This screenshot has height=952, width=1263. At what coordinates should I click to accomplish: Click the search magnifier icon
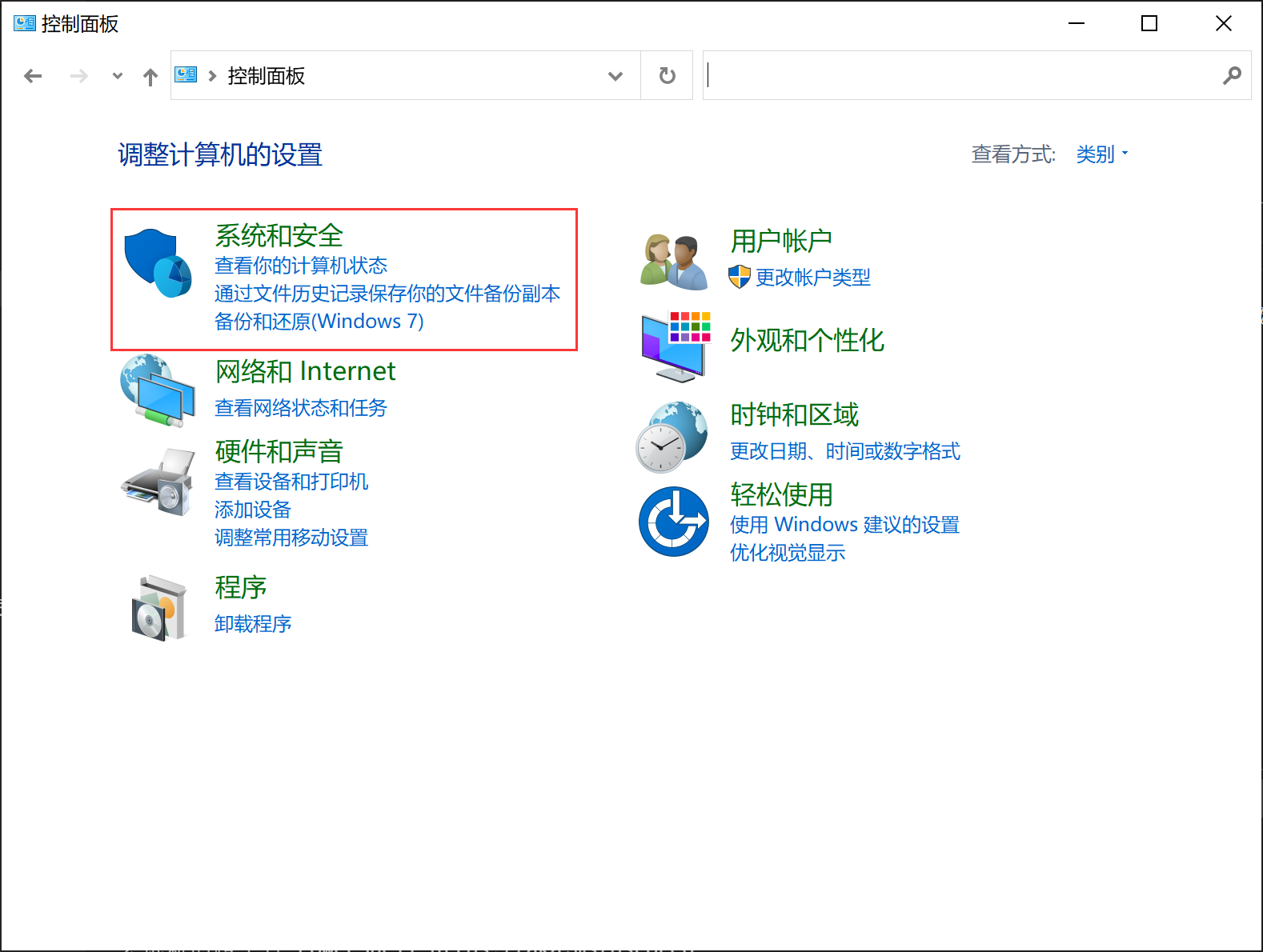click(x=1232, y=76)
